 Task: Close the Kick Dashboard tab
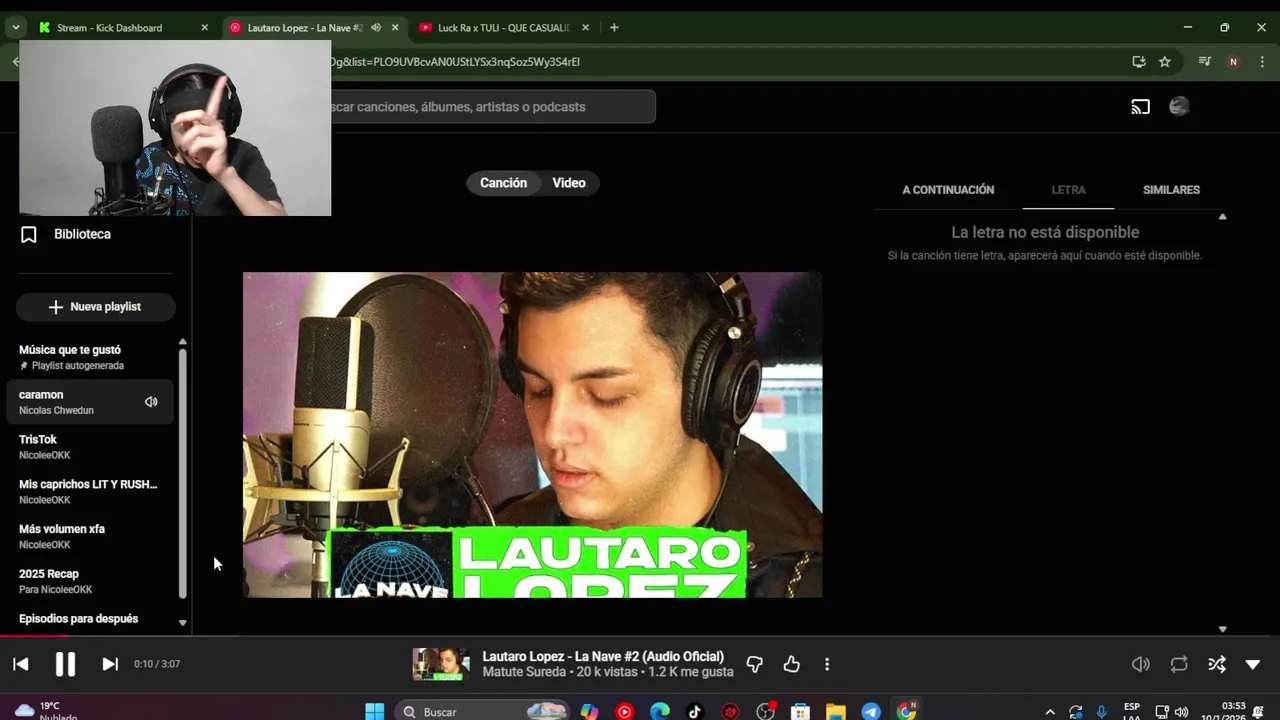(204, 28)
